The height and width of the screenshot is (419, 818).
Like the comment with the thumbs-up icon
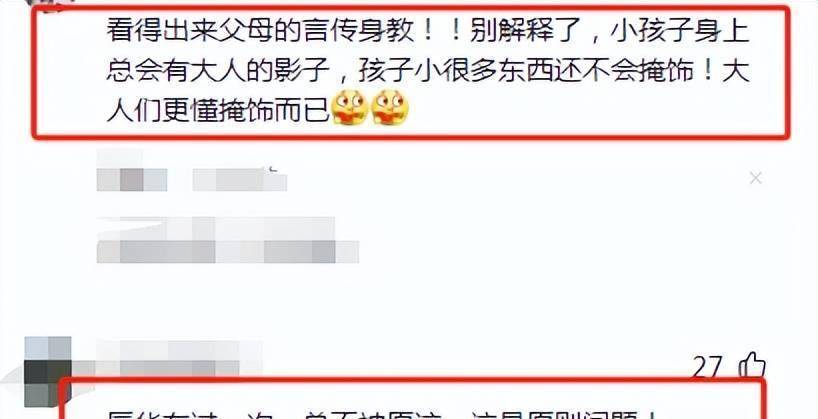[x=752, y=365]
